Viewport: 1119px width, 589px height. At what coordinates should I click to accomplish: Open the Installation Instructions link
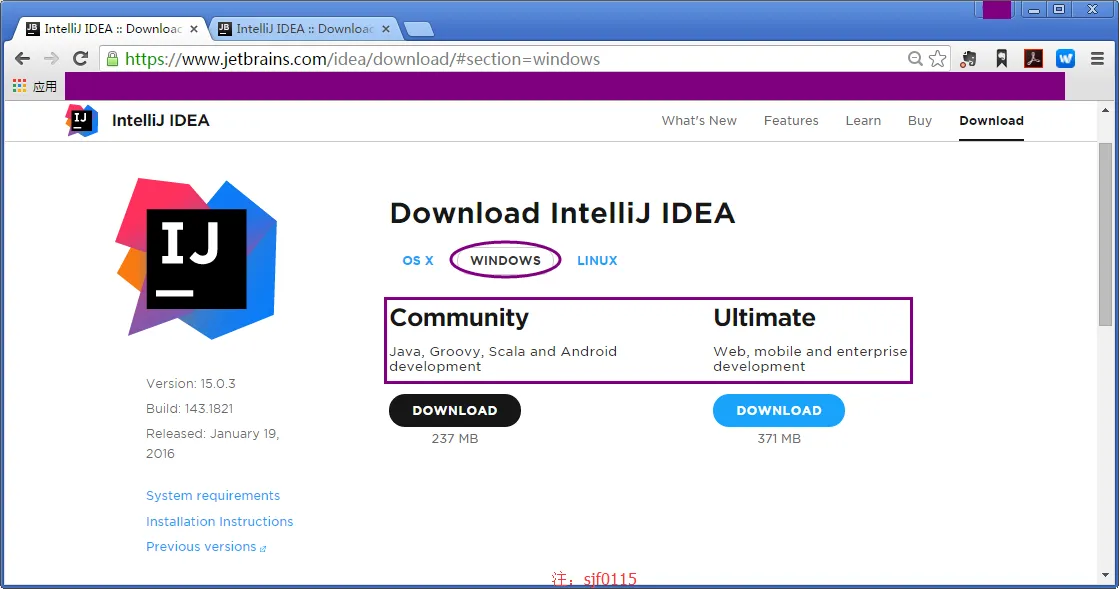[x=219, y=521]
